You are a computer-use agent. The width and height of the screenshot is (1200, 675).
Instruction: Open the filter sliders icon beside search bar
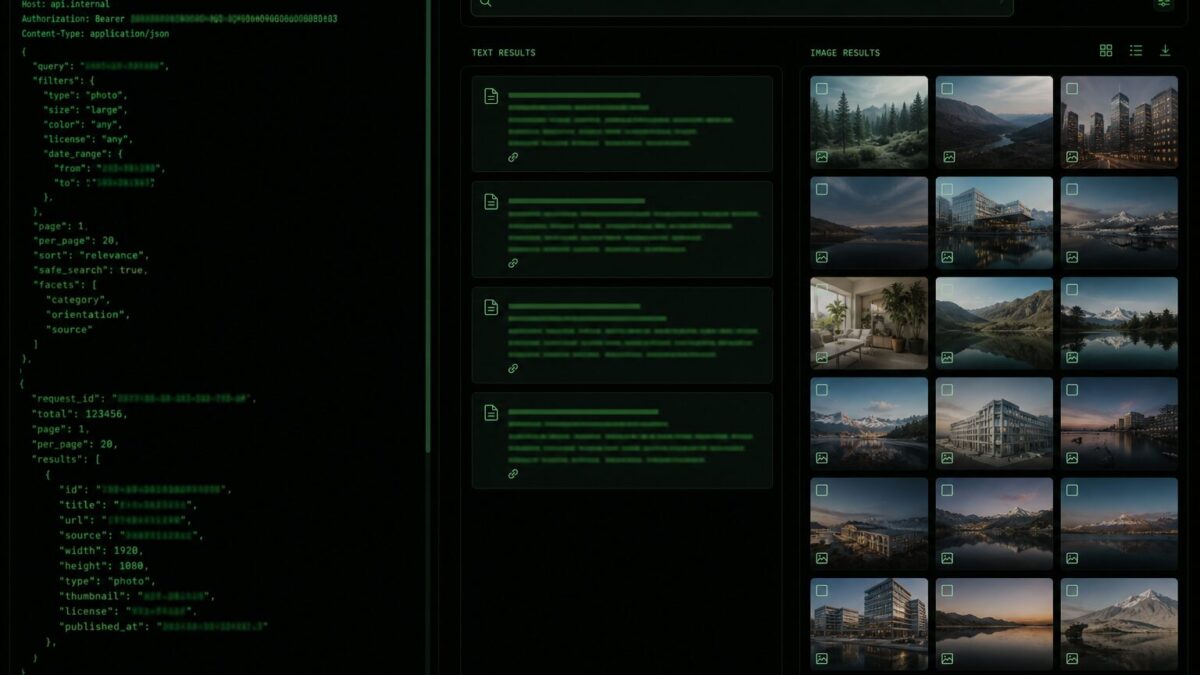click(x=1164, y=3)
